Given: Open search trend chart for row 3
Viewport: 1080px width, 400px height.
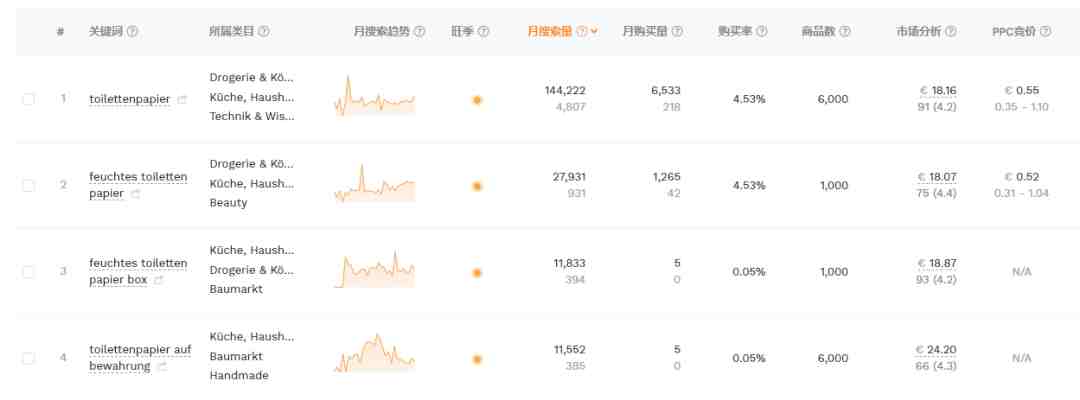Looking at the screenshot, I should click(x=375, y=269).
